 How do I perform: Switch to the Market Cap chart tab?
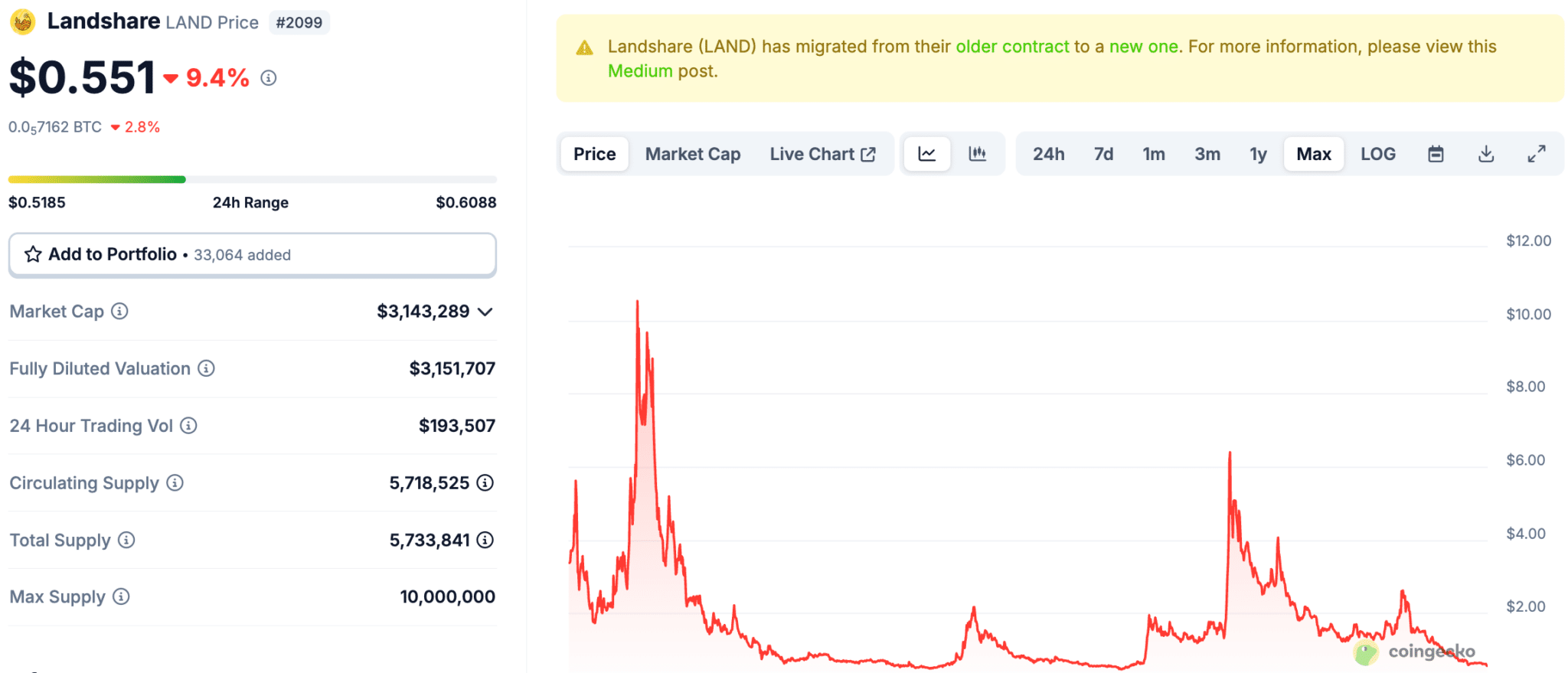(693, 154)
